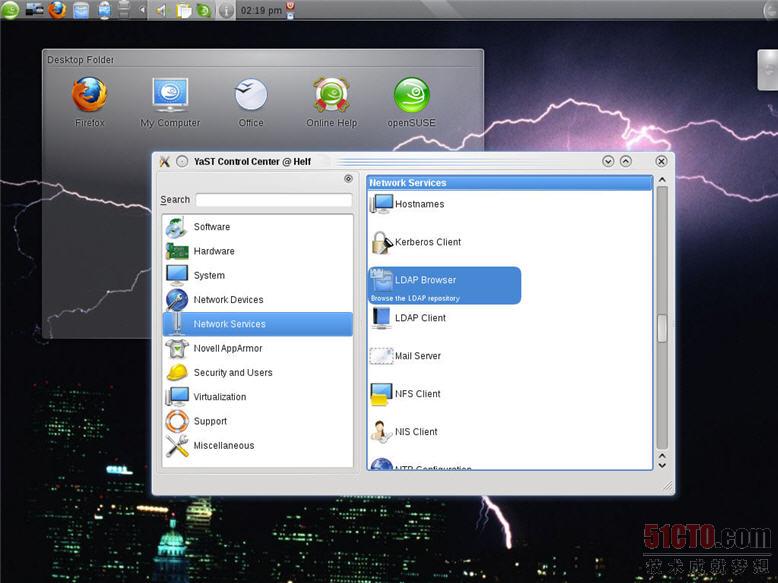Viewport: 778px width, 583px height.
Task: Select the Software category
Action: pyautogui.click(x=258, y=227)
